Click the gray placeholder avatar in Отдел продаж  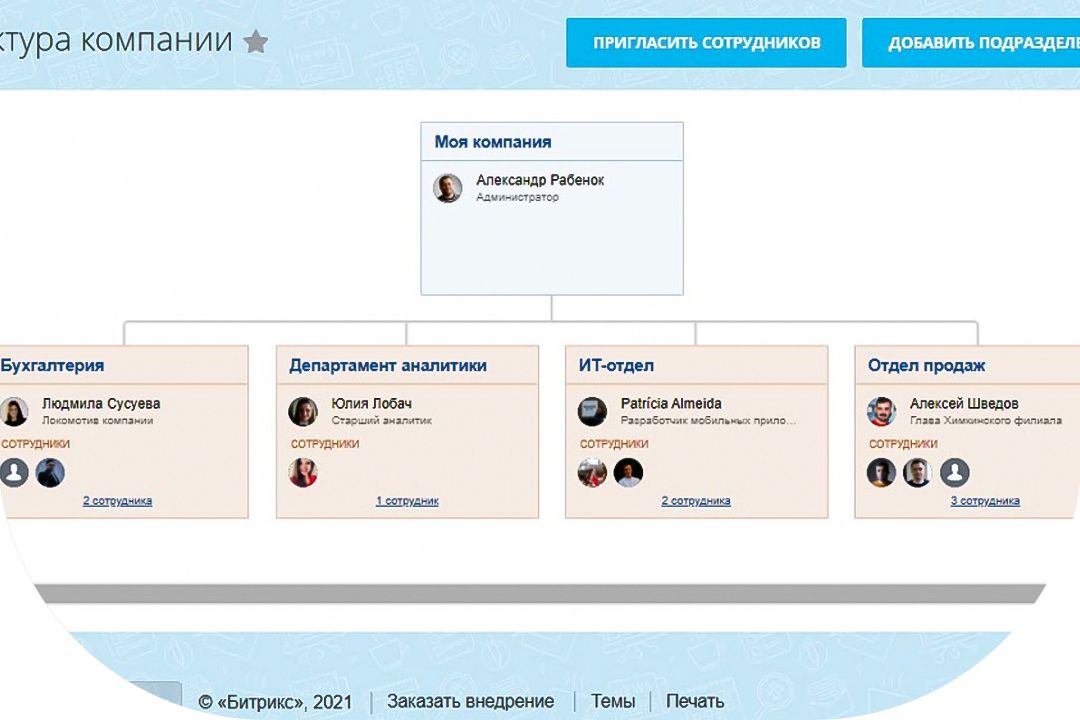pos(955,472)
